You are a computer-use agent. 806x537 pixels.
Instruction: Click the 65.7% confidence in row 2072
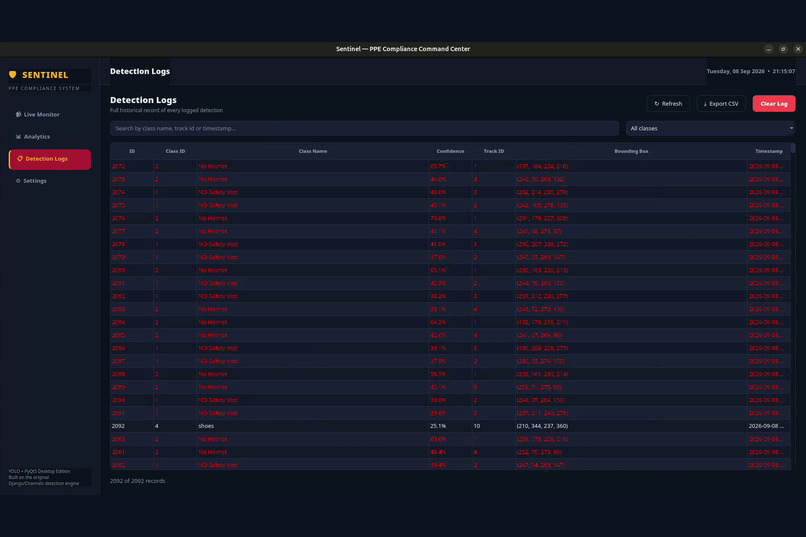point(450,166)
